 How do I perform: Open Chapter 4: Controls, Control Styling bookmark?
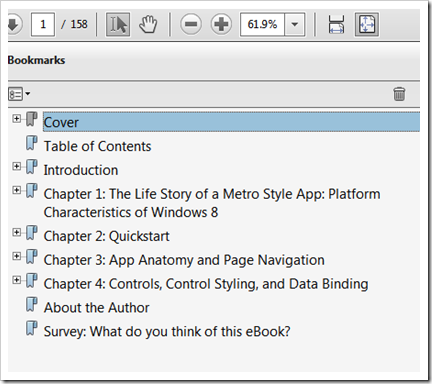click(206, 284)
